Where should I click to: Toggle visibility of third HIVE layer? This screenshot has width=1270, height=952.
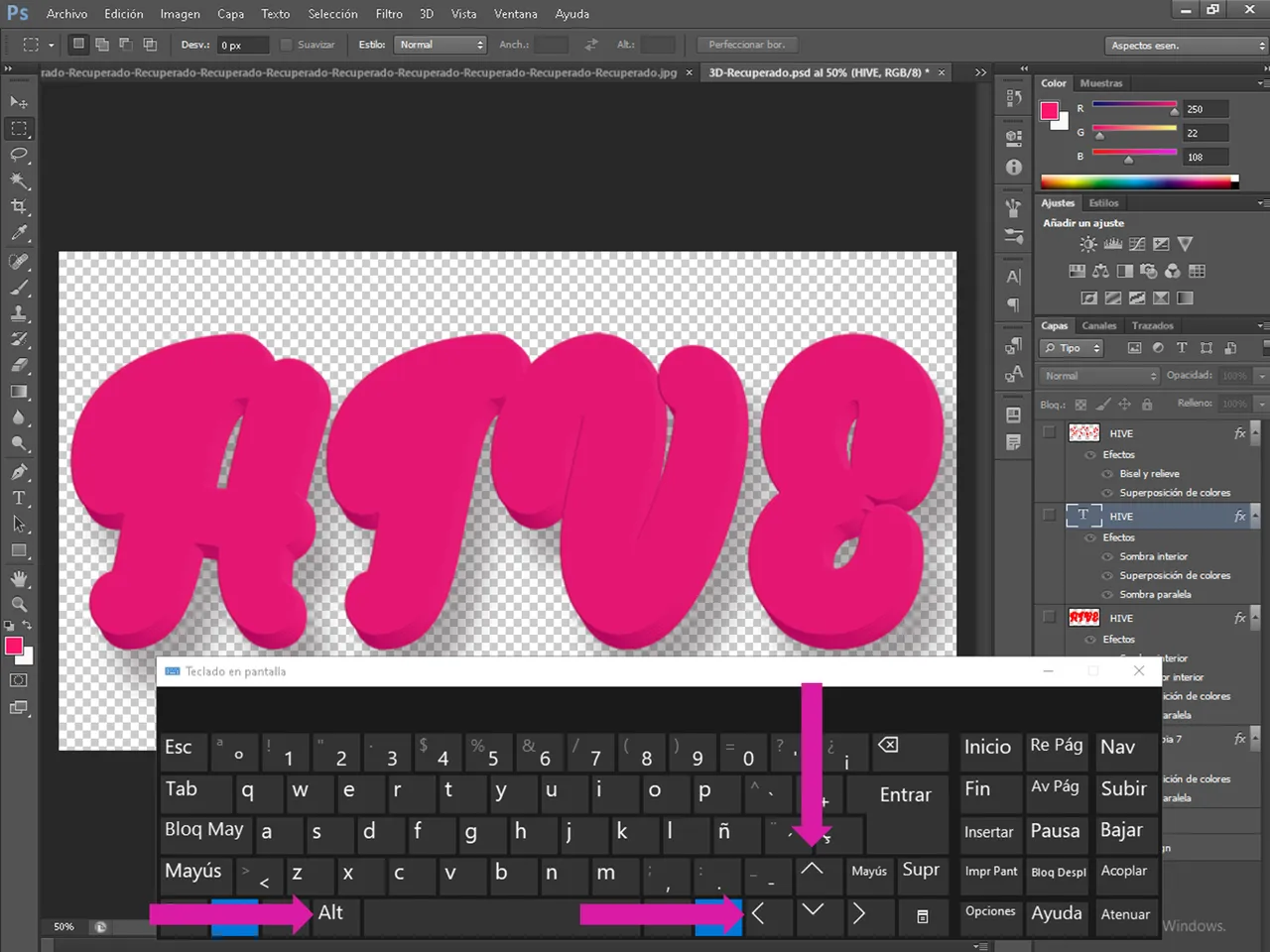point(1049,617)
